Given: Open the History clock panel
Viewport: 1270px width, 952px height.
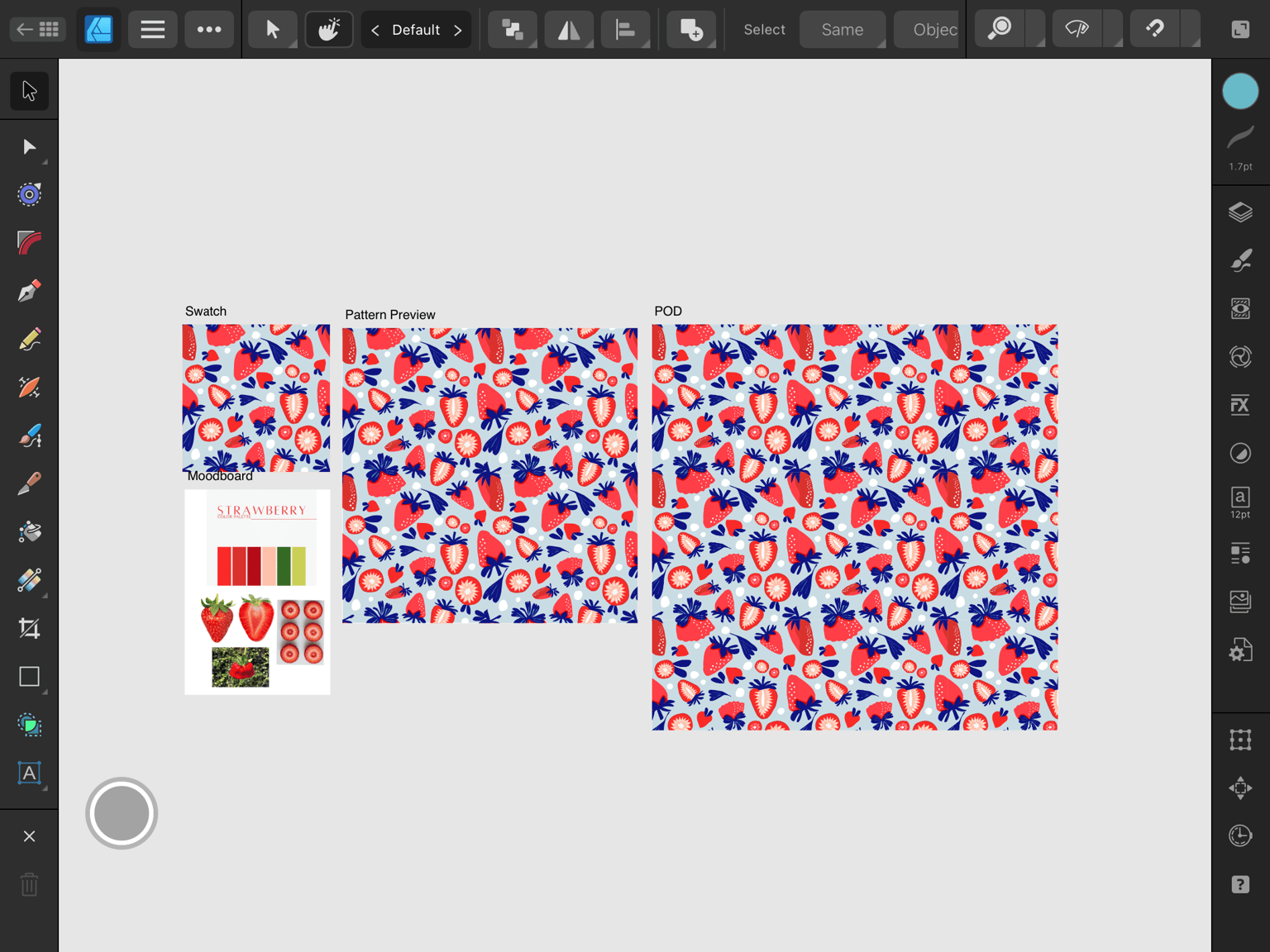Looking at the screenshot, I should (x=1240, y=835).
